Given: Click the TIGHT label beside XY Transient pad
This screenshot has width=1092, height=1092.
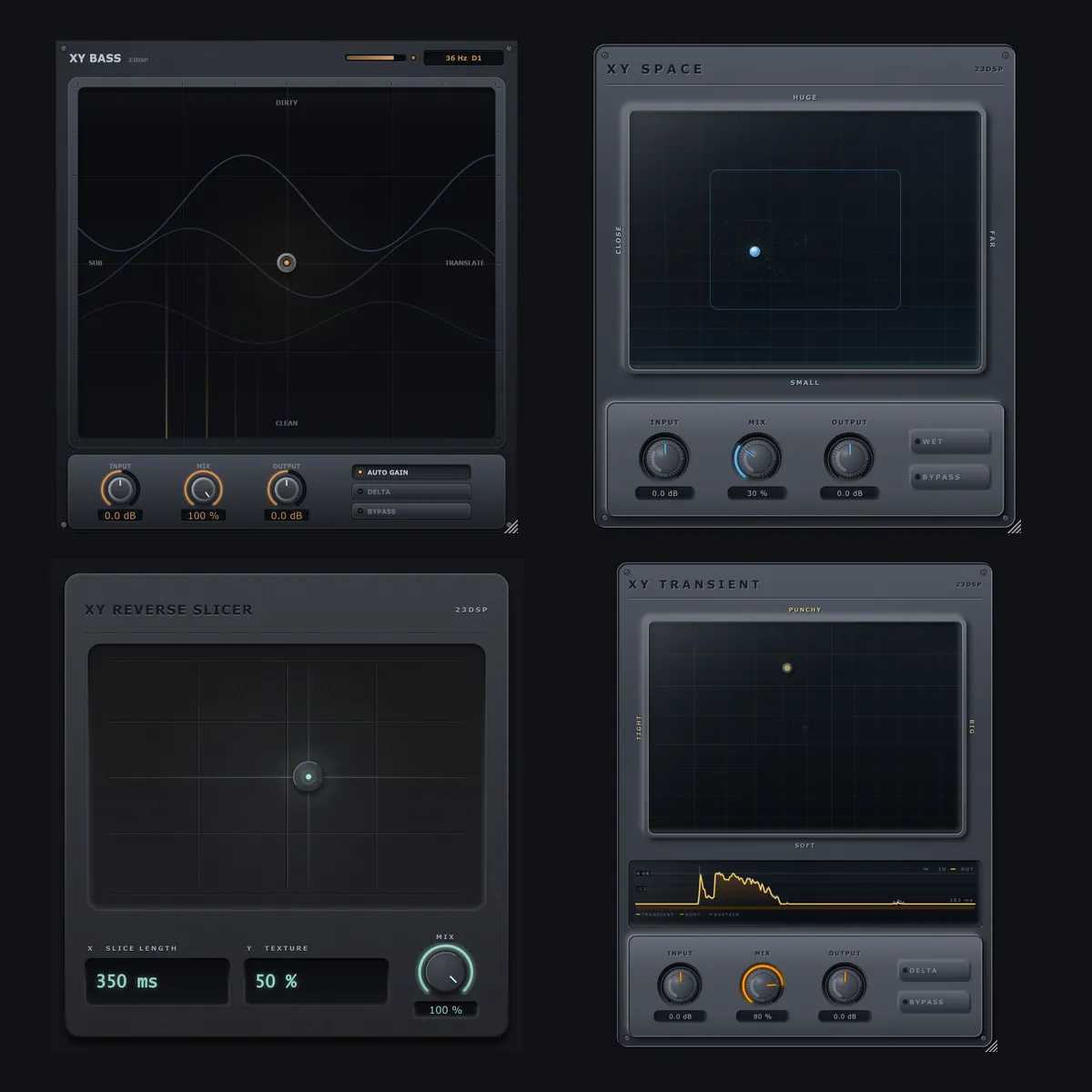Looking at the screenshot, I should coord(639,727).
